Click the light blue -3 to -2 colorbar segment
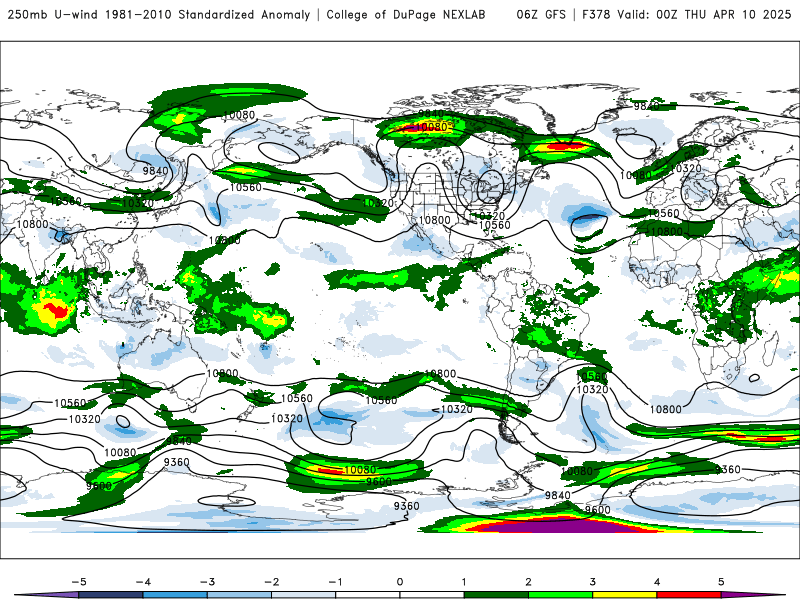Screen dimensions: 800x600 tap(239, 595)
